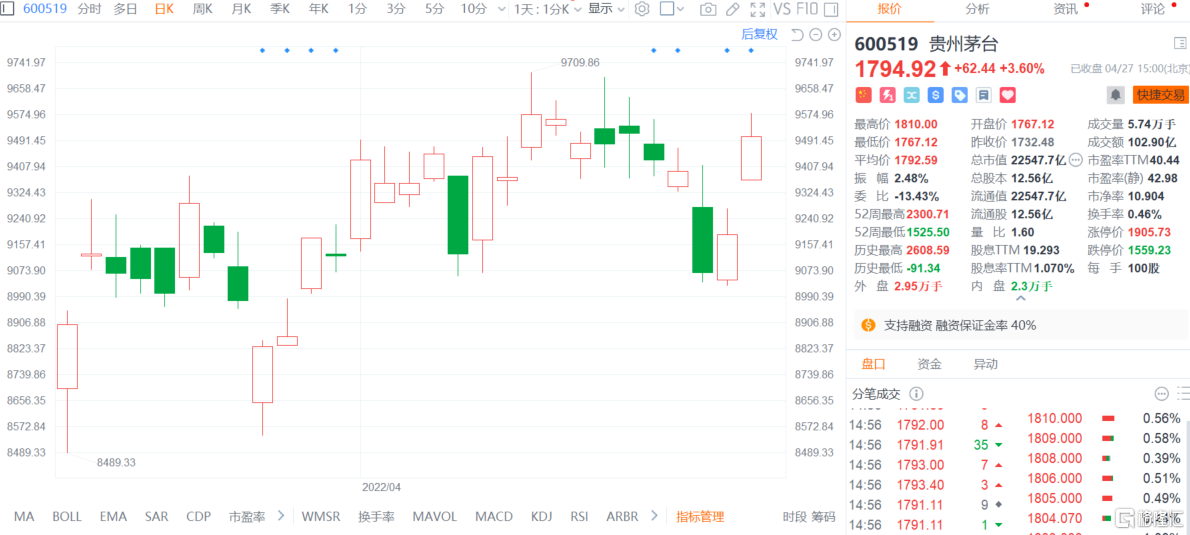The height and width of the screenshot is (535, 1190).
Task: Select the 5分 five-minute interval
Action: (x=434, y=9)
